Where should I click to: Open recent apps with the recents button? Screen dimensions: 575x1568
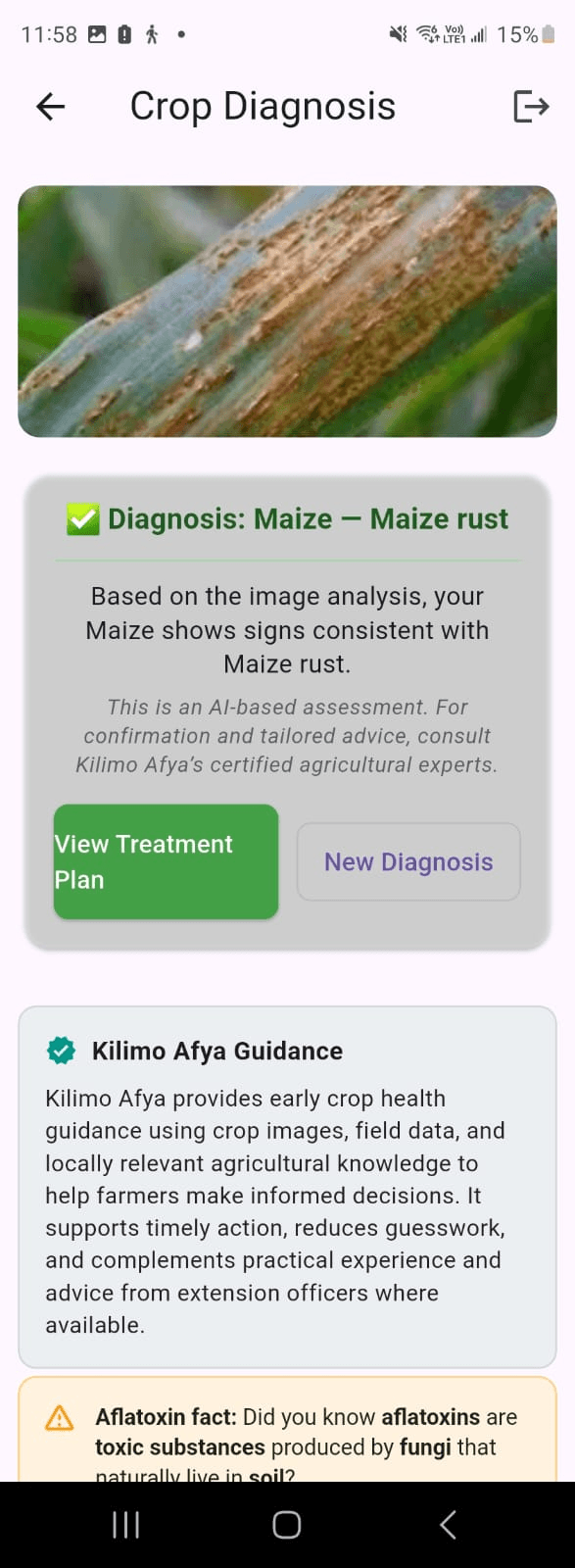[125, 1524]
